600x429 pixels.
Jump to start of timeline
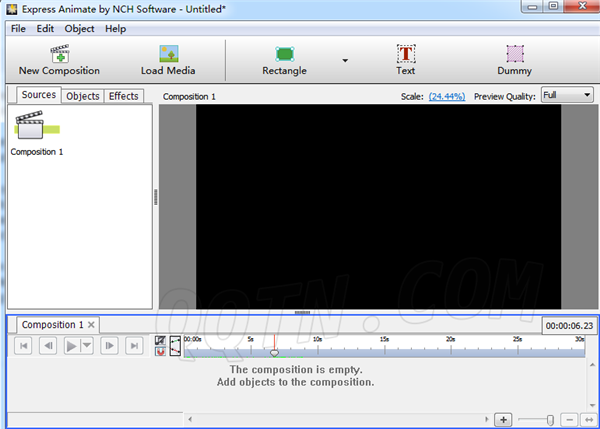[x=23, y=346]
